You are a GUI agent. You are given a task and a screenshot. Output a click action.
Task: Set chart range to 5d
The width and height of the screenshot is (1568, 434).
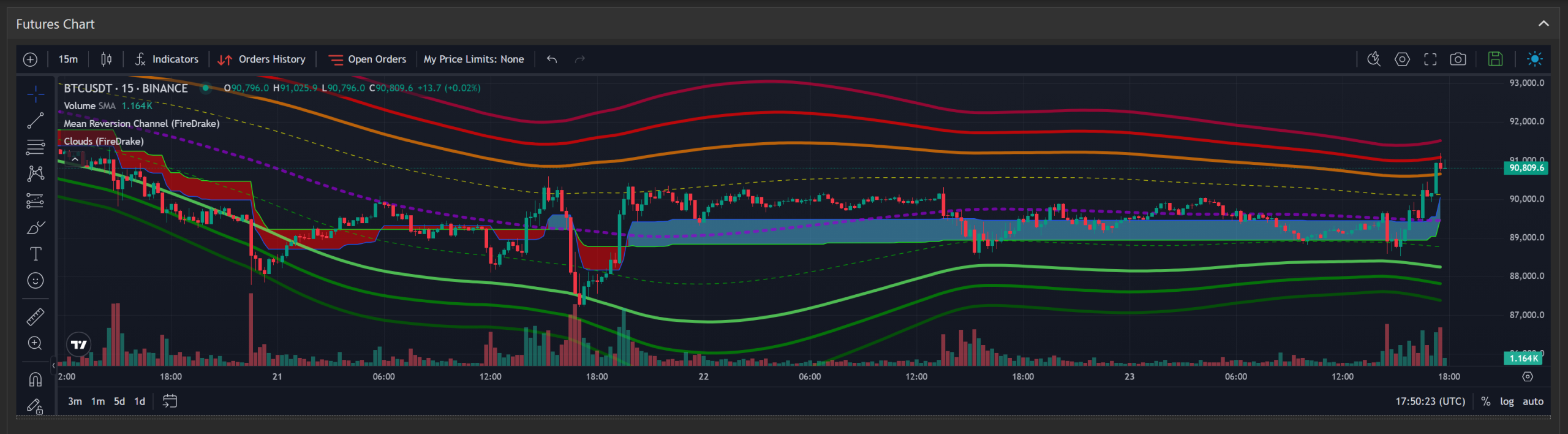click(119, 402)
